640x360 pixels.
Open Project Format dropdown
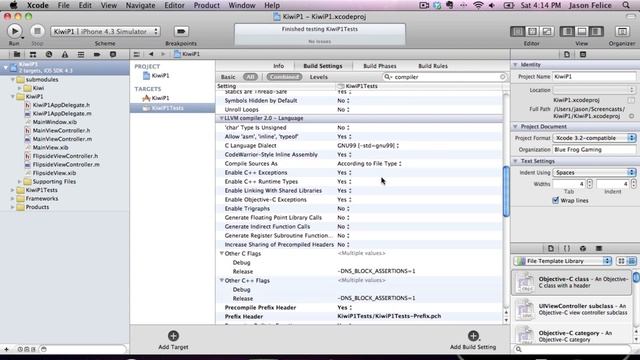pos(594,138)
